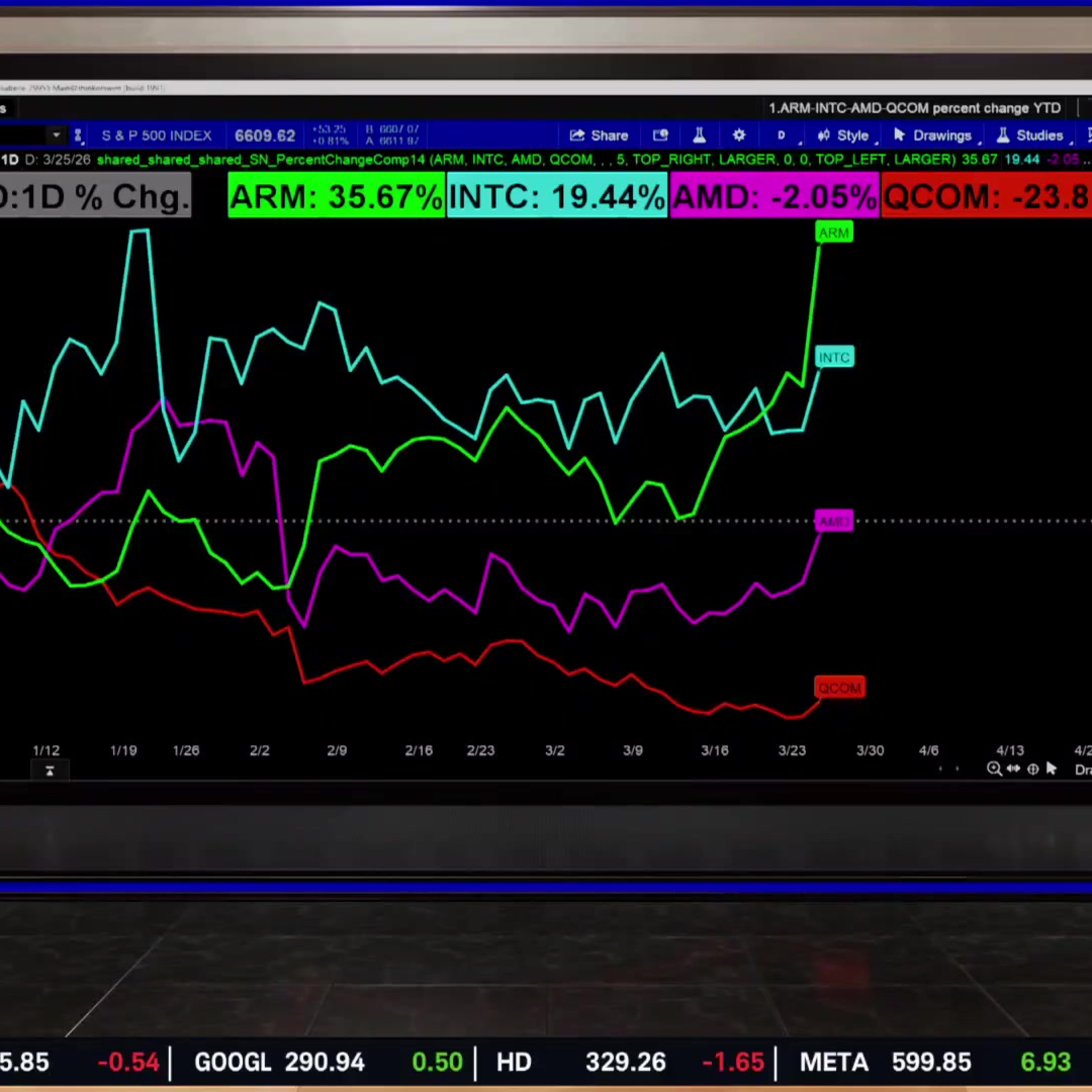Click the zoom magnifier icon below chart
1092x1092 pixels.
994,769
